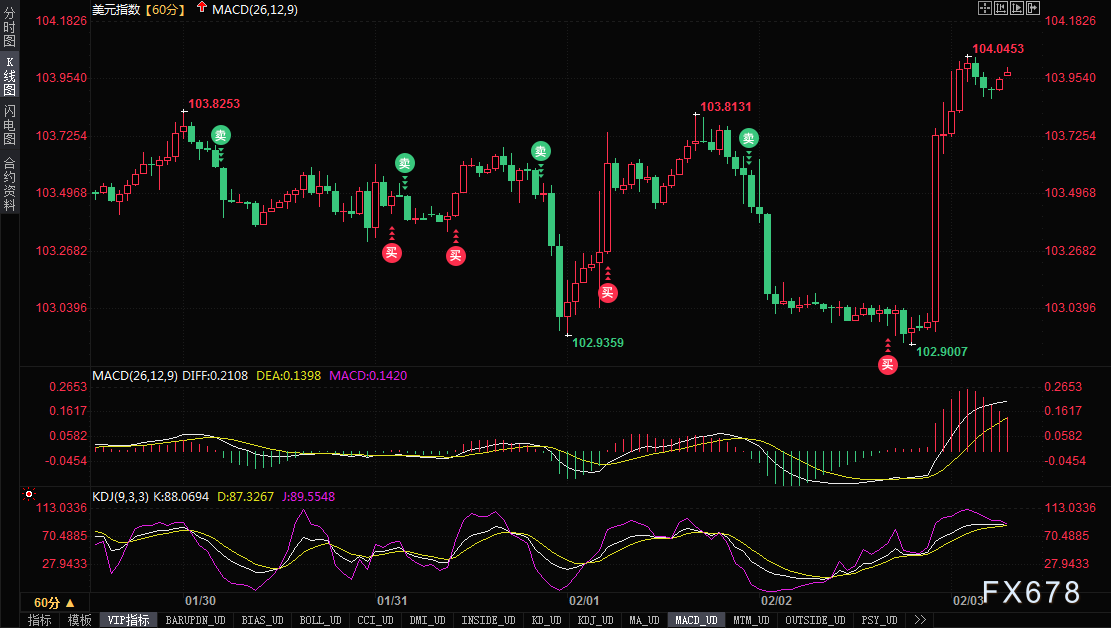Open the 60分 period selector

[x=54, y=602]
